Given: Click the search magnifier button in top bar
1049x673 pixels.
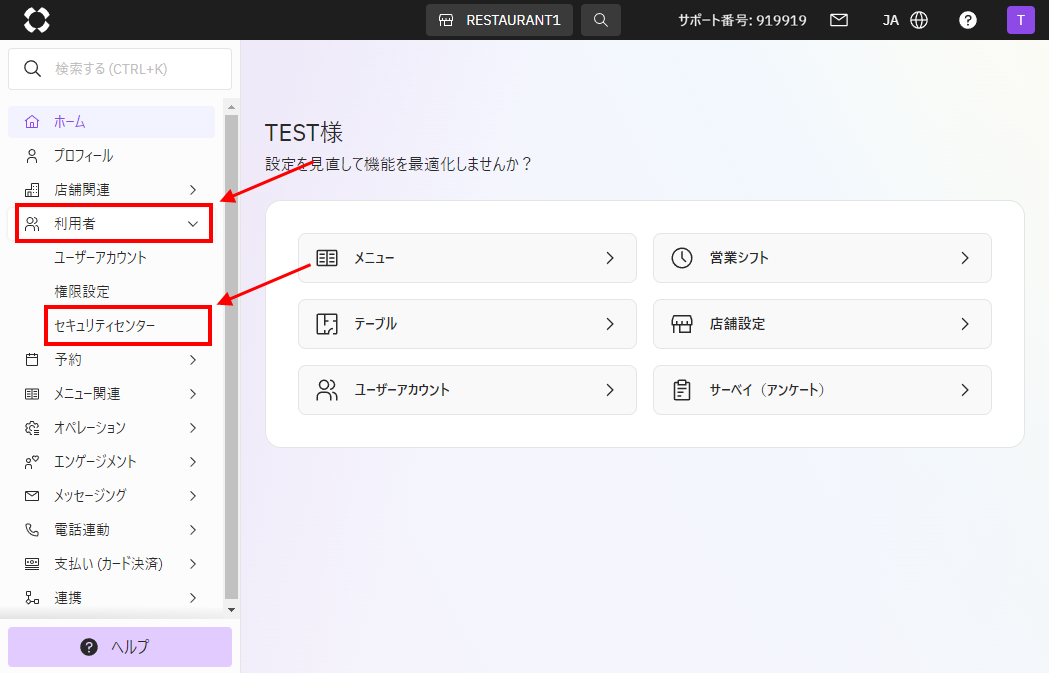Looking at the screenshot, I should pyautogui.click(x=600, y=20).
